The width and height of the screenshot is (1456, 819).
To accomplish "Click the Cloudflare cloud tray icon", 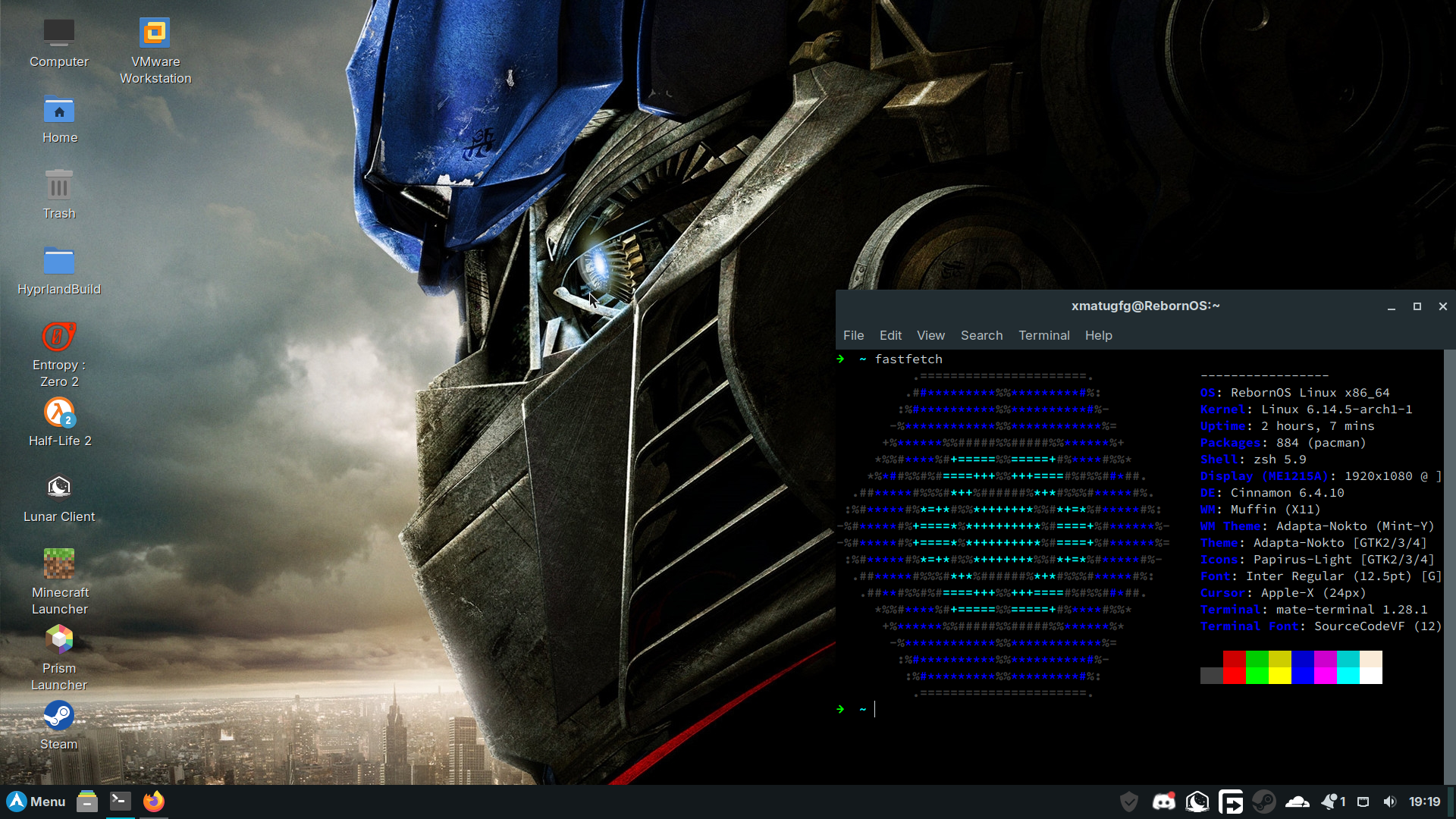I will [x=1298, y=802].
